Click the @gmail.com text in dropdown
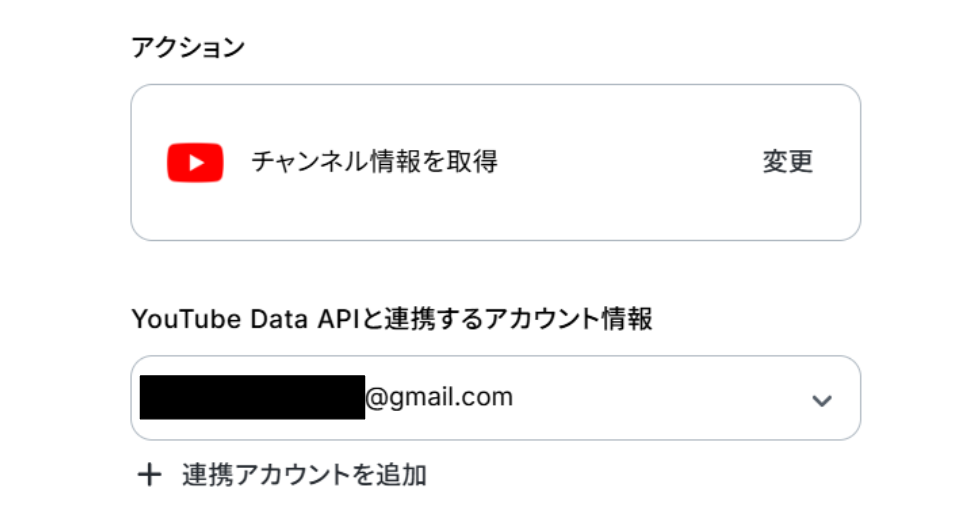975x523 pixels. (x=439, y=397)
